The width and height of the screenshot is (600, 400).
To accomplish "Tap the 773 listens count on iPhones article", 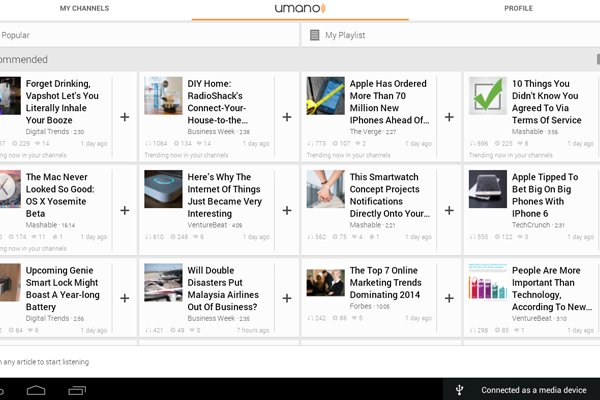I will 317,144.
